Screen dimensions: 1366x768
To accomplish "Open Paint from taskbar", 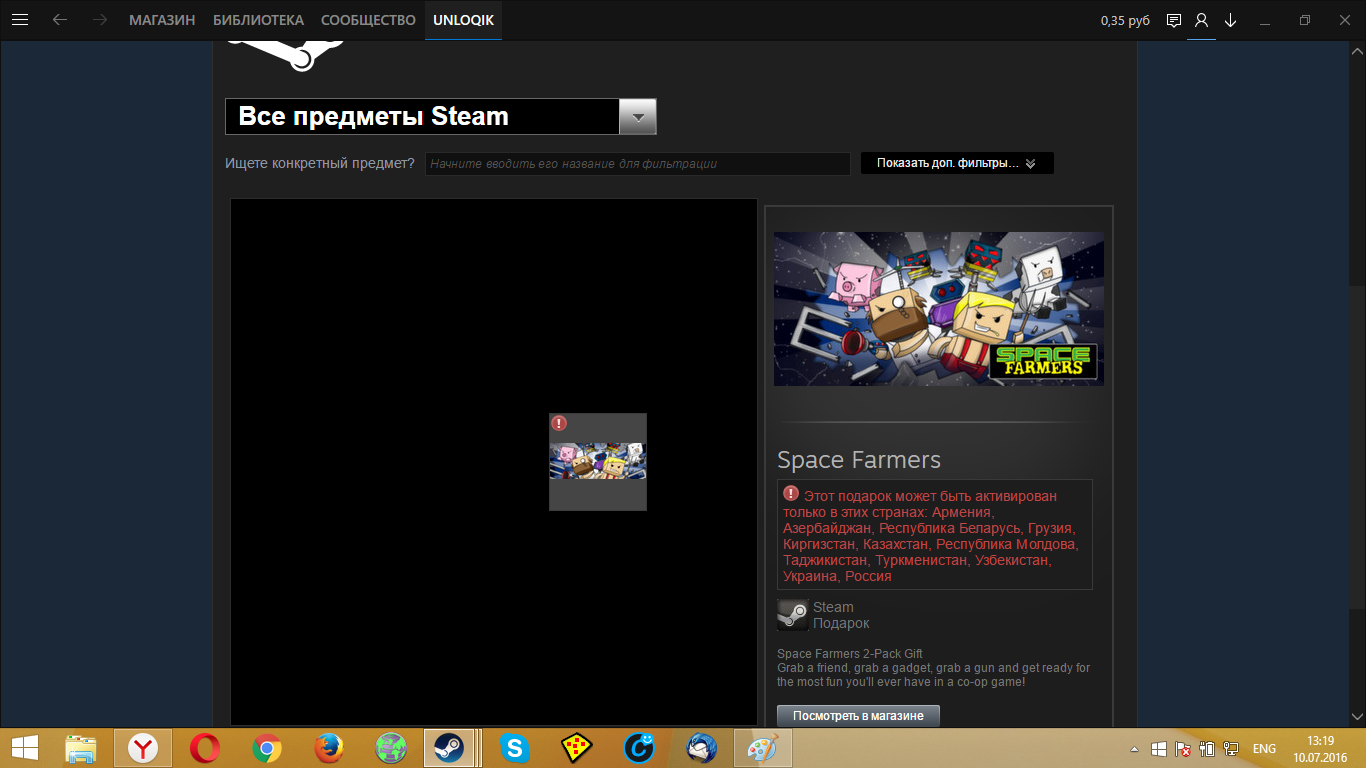I will (763, 748).
